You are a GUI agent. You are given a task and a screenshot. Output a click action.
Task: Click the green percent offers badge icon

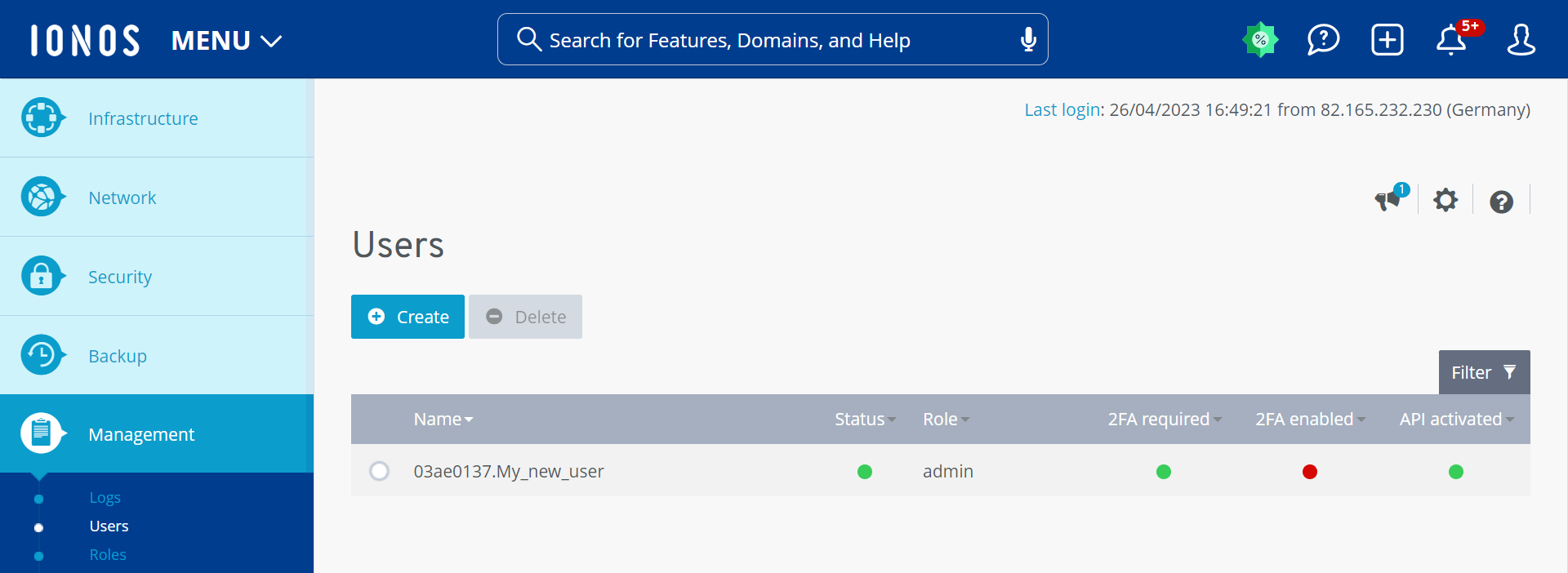pyautogui.click(x=1260, y=40)
